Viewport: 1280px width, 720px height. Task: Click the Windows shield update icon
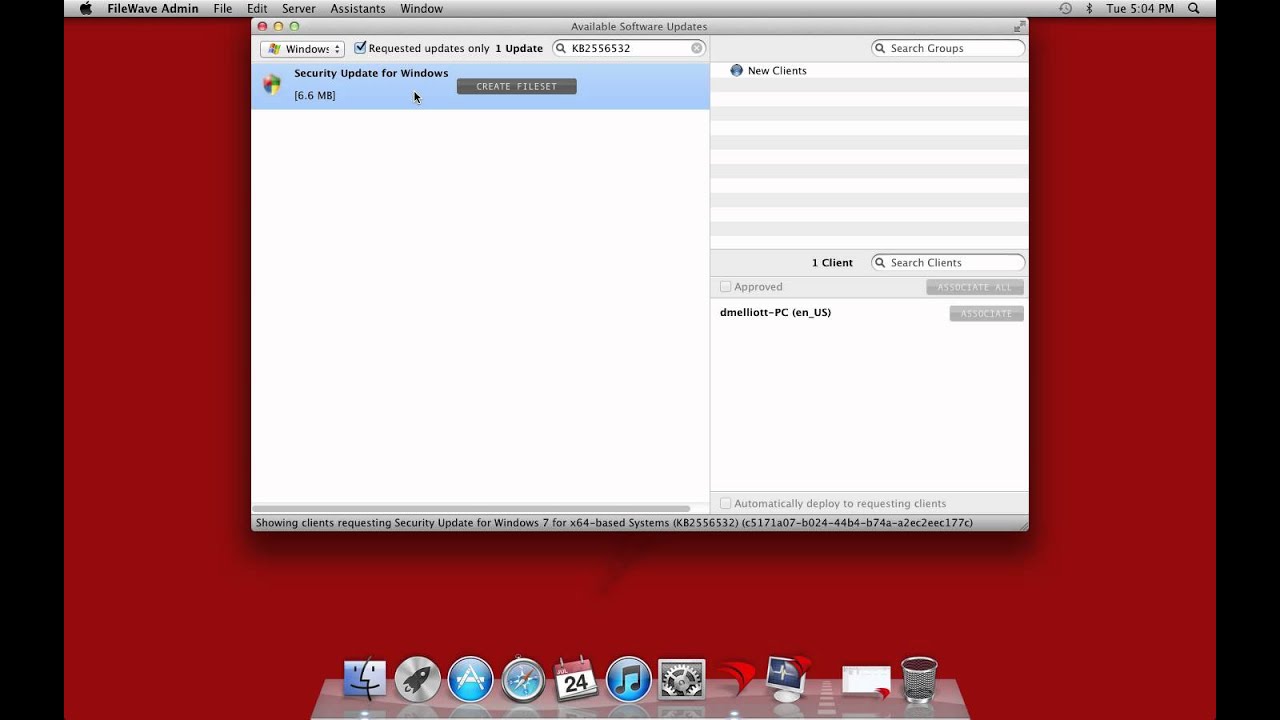point(272,85)
